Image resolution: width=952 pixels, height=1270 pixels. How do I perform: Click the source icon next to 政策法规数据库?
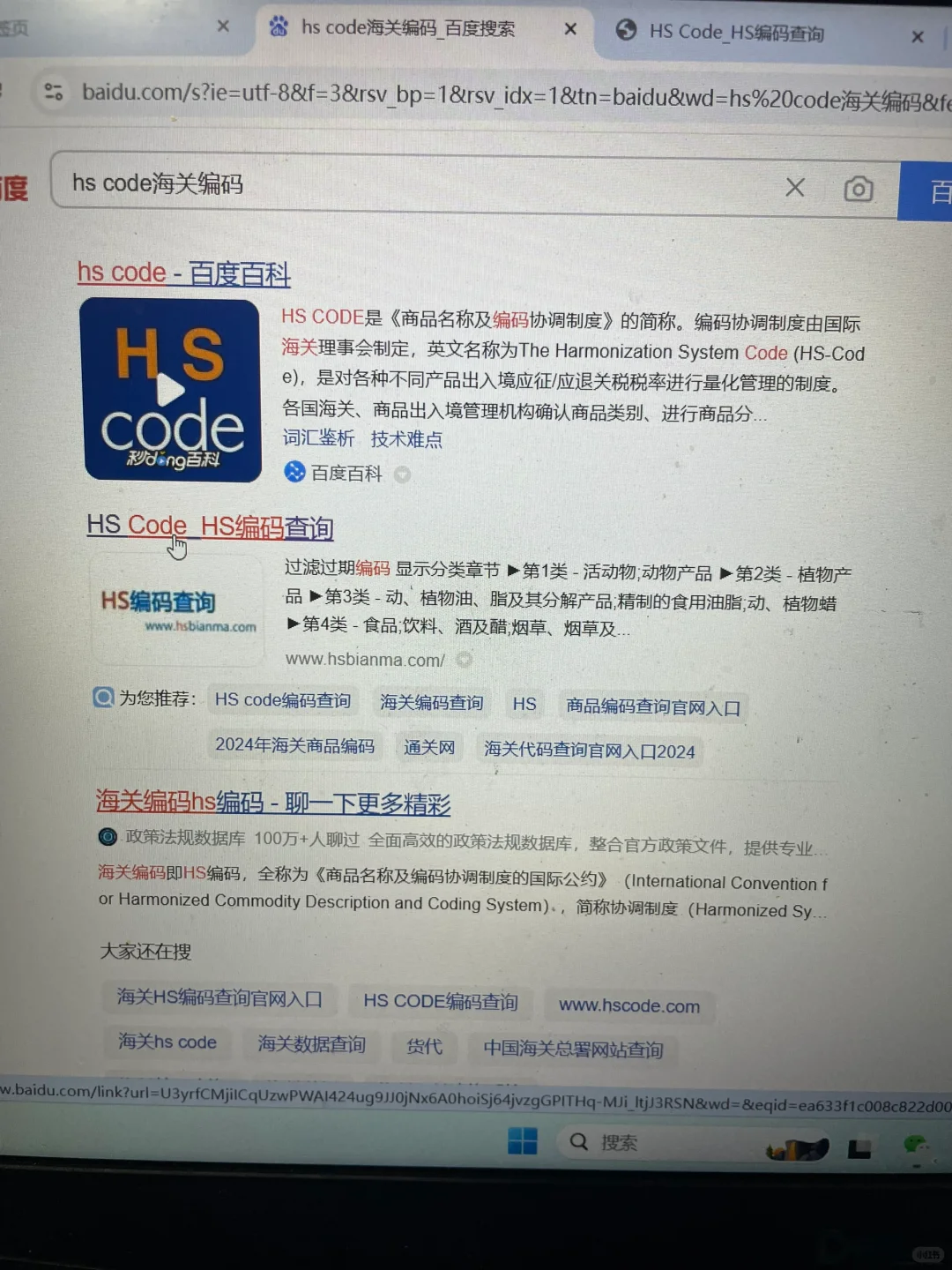108,836
